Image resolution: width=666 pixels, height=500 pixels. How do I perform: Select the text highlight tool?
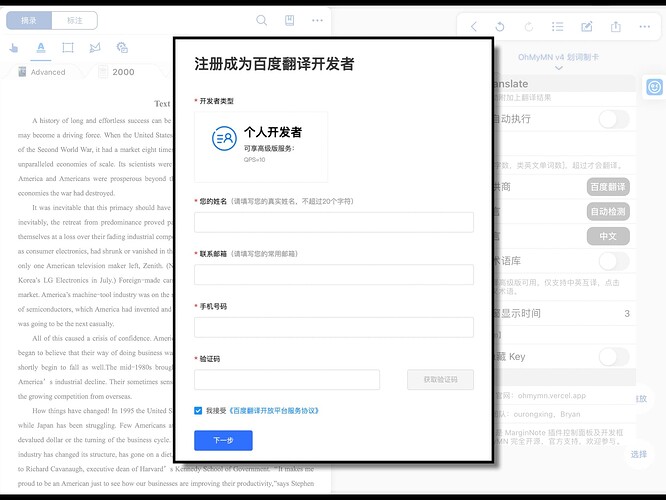pyautogui.click(x=41, y=48)
